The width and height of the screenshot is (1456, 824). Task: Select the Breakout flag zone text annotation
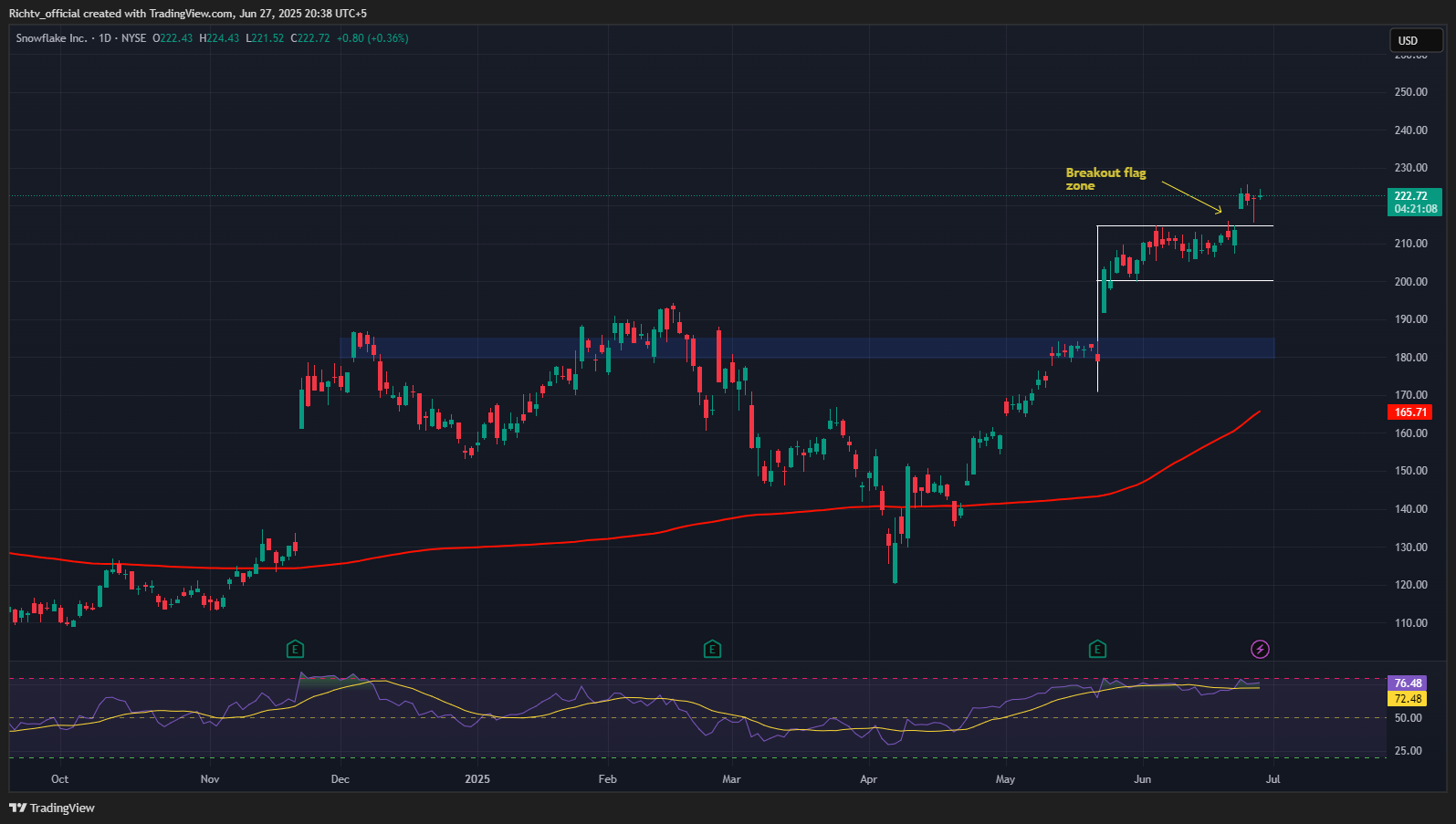(1105, 179)
